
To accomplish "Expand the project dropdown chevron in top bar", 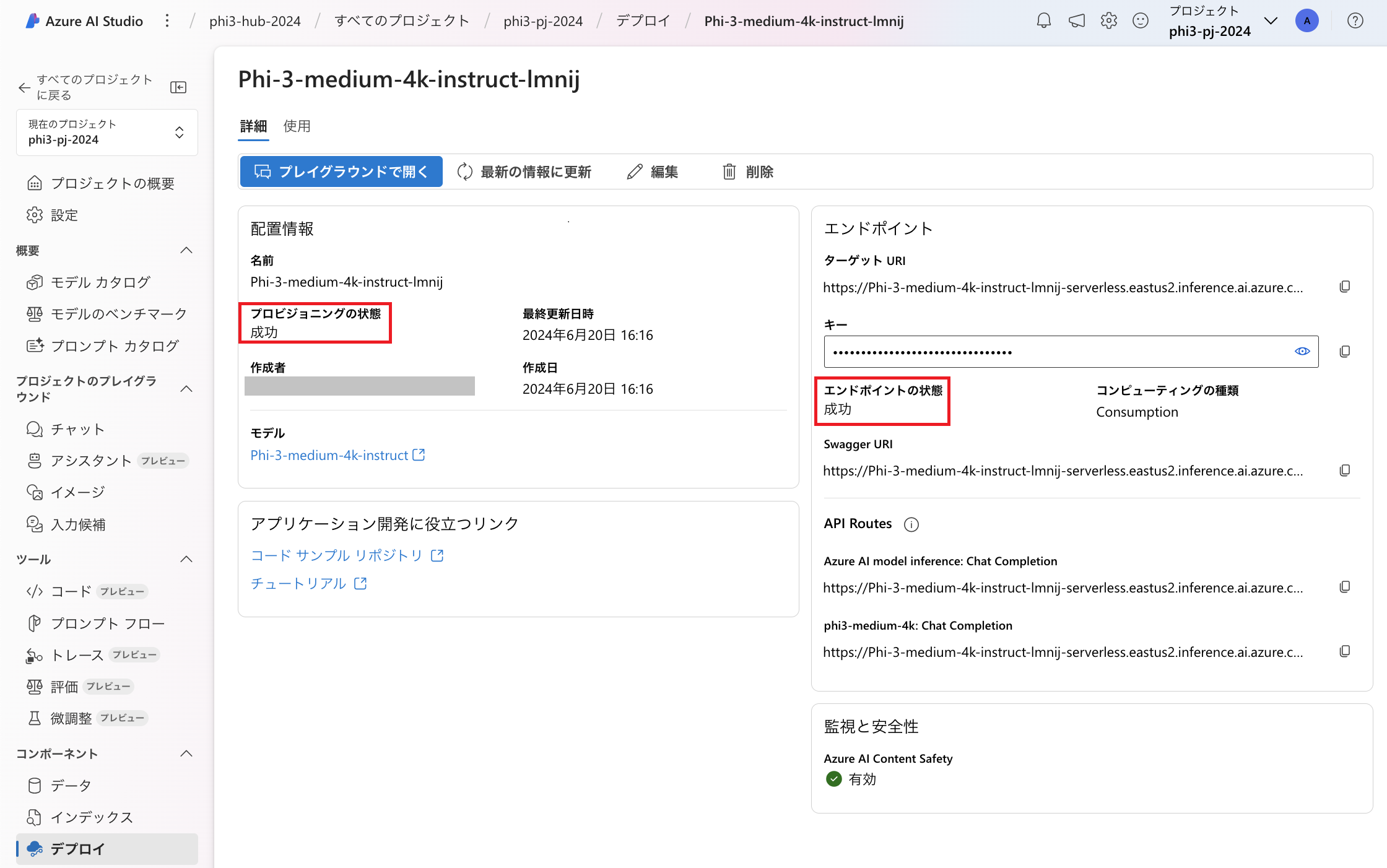I will coord(1271,21).
